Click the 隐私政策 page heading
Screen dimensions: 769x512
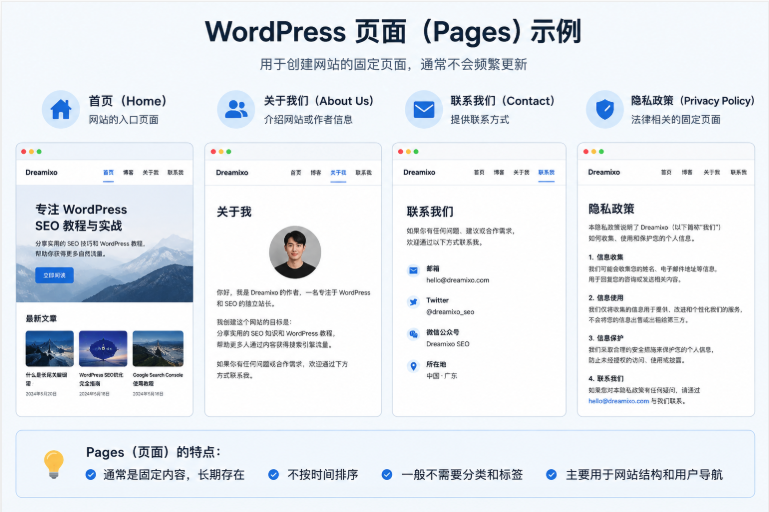611,209
